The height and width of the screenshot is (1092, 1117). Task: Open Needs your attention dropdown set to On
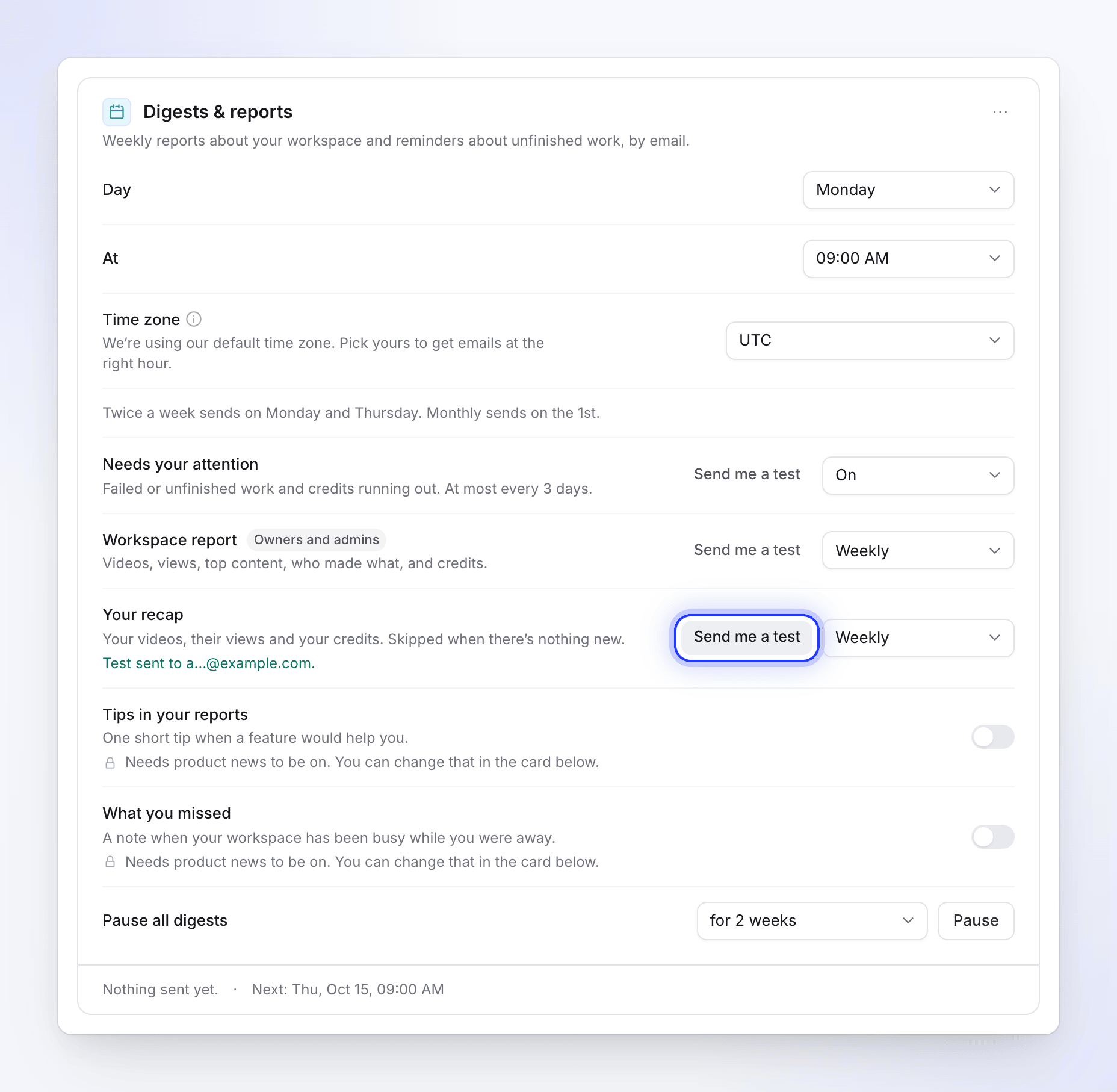tap(918, 476)
